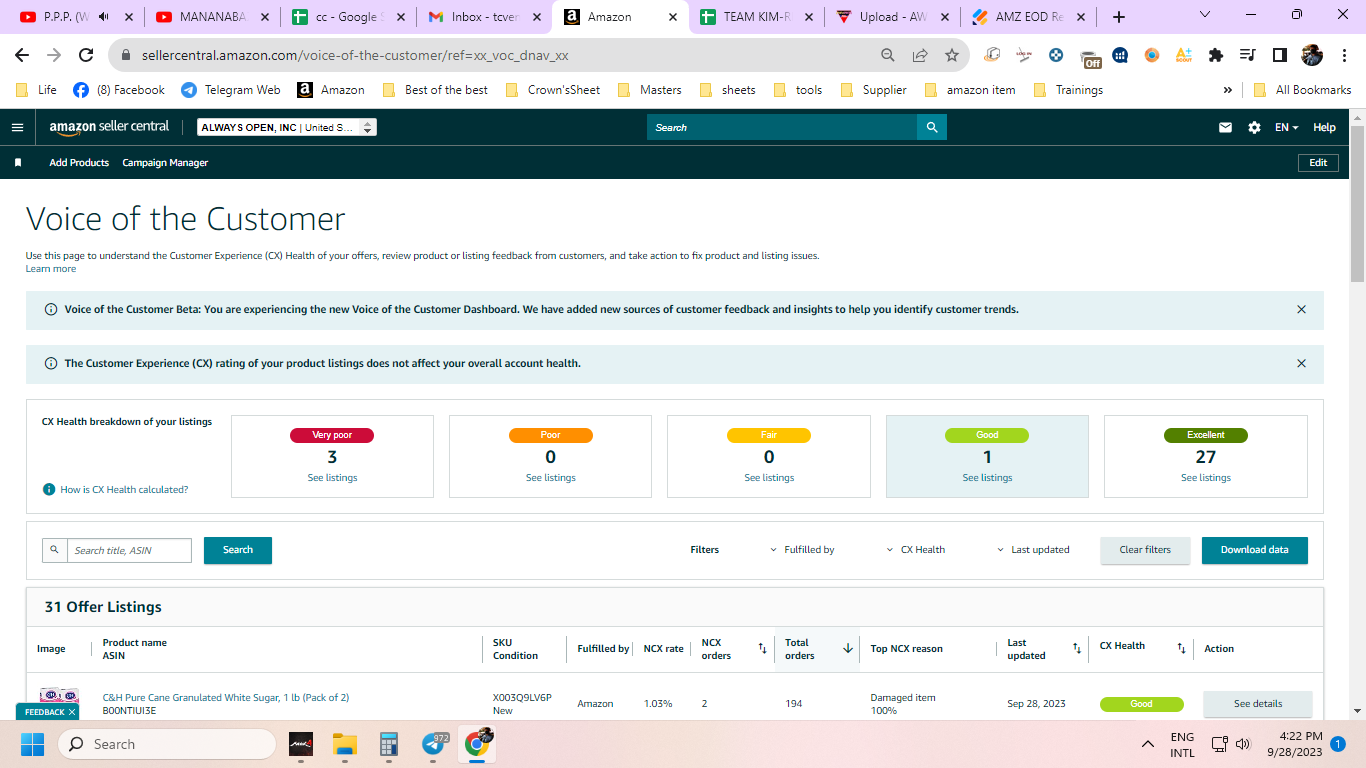This screenshot has height=768, width=1366.
Task: Show more bookmarks with the double chevron
Action: [x=1227, y=90]
